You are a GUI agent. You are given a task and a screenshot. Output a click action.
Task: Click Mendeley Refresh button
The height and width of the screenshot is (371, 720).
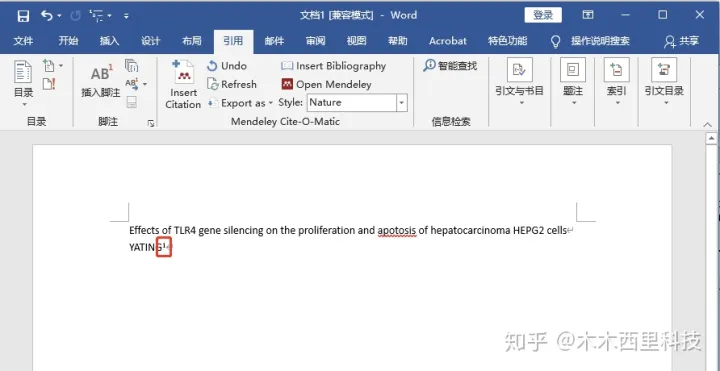(232, 84)
